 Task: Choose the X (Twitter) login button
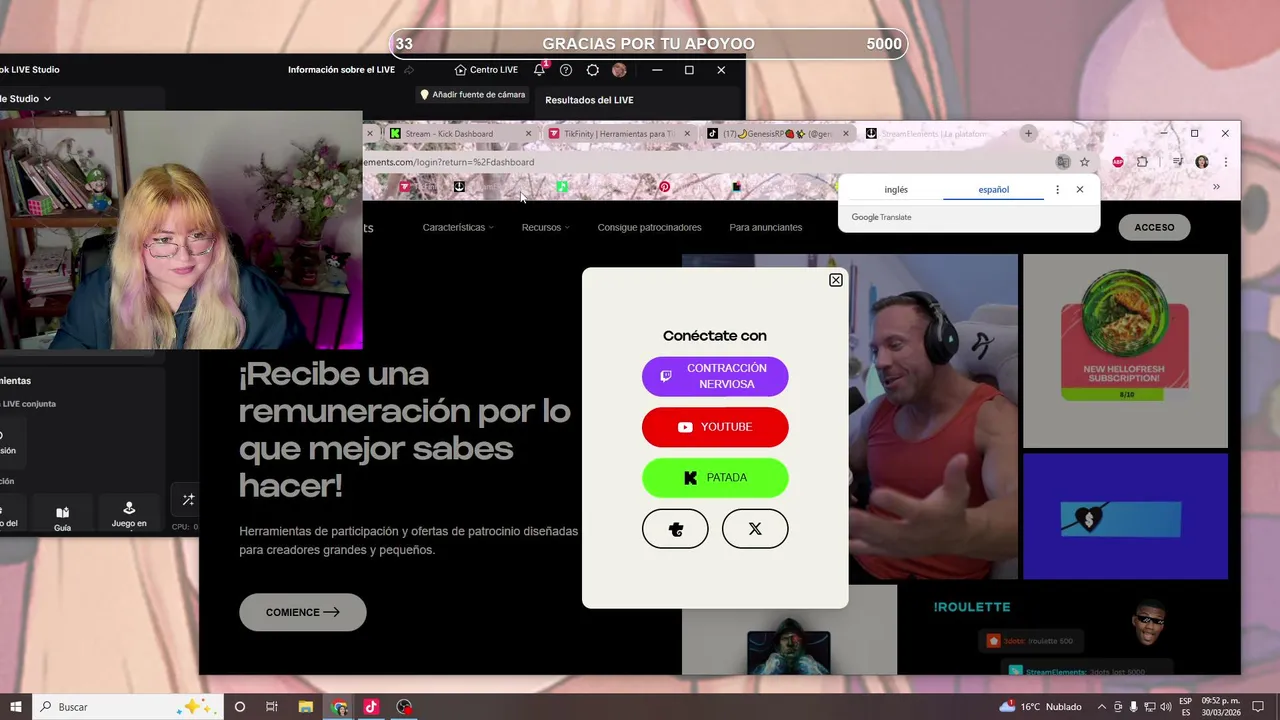(x=755, y=529)
